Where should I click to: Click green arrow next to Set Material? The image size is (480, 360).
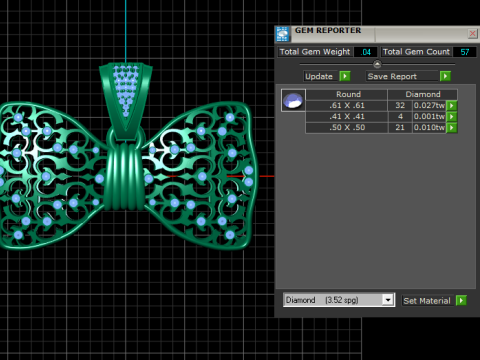click(x=461, y=300)
